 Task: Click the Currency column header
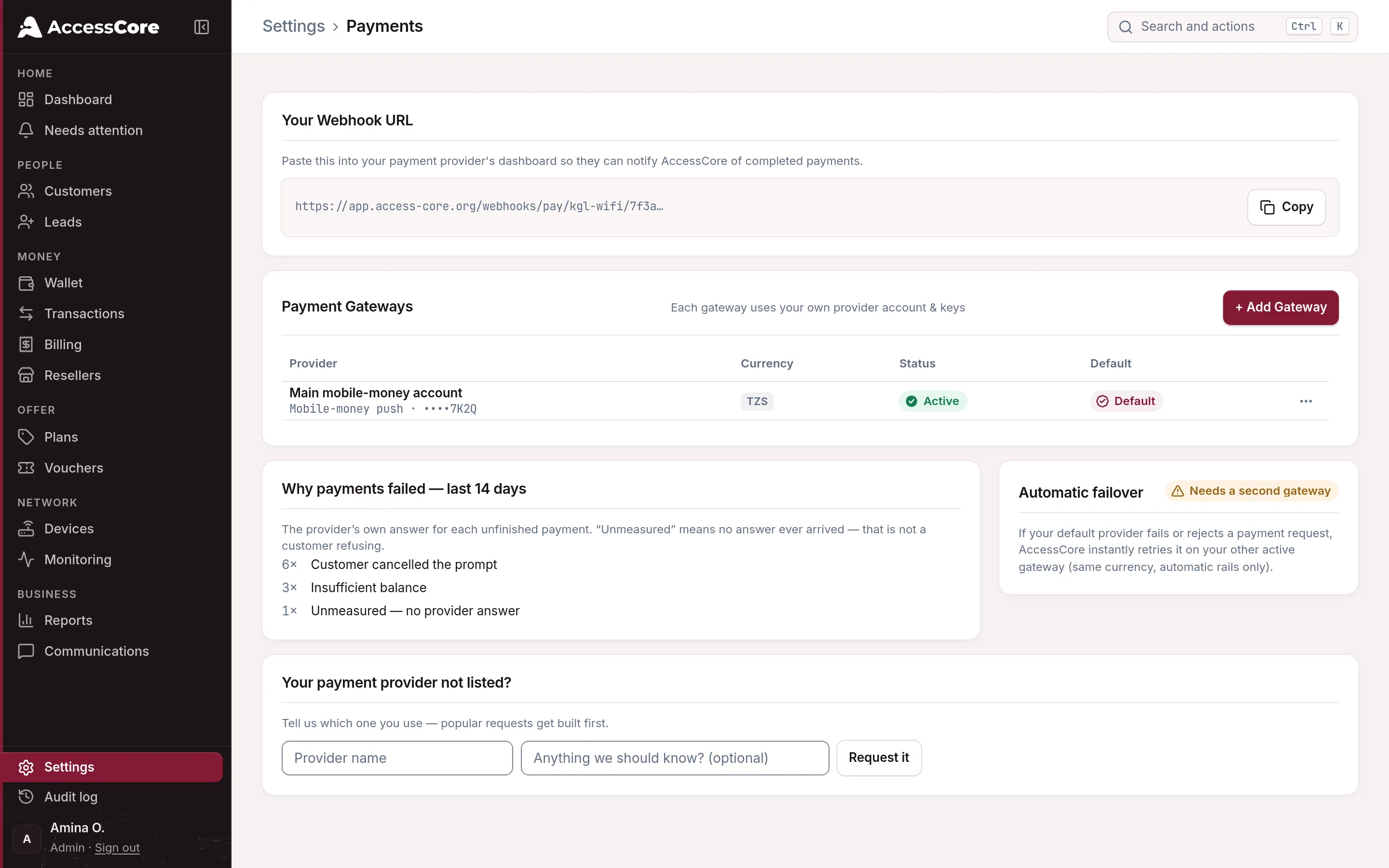[x=767, y=364]
